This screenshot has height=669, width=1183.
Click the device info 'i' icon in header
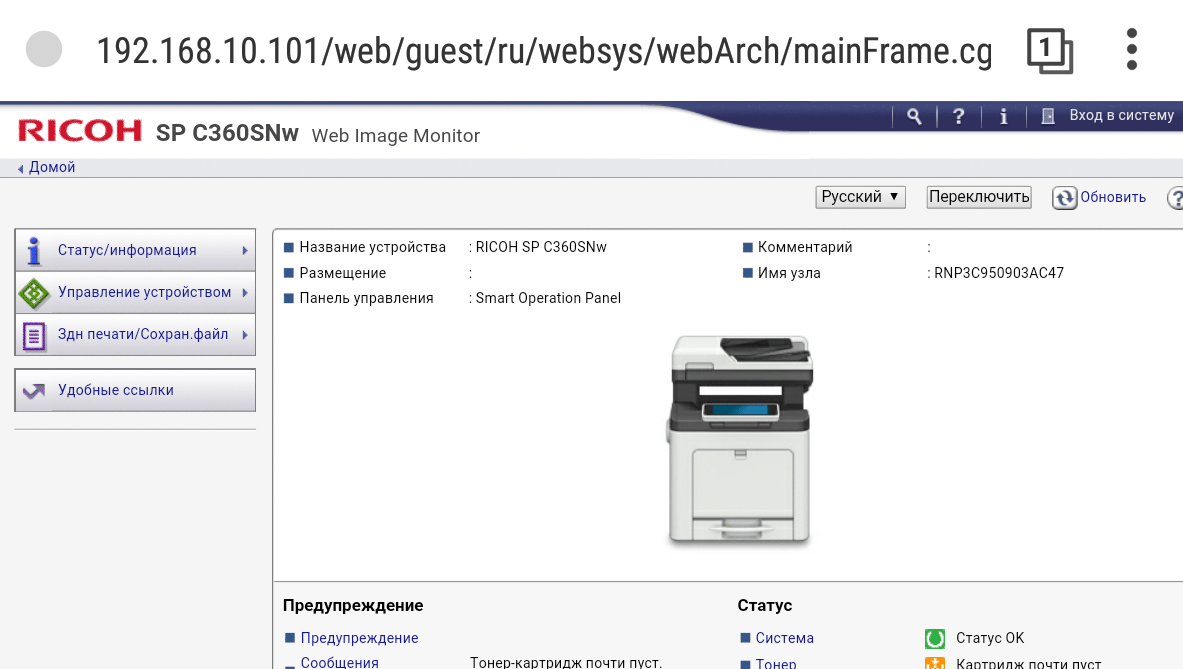coord(1003,116)
